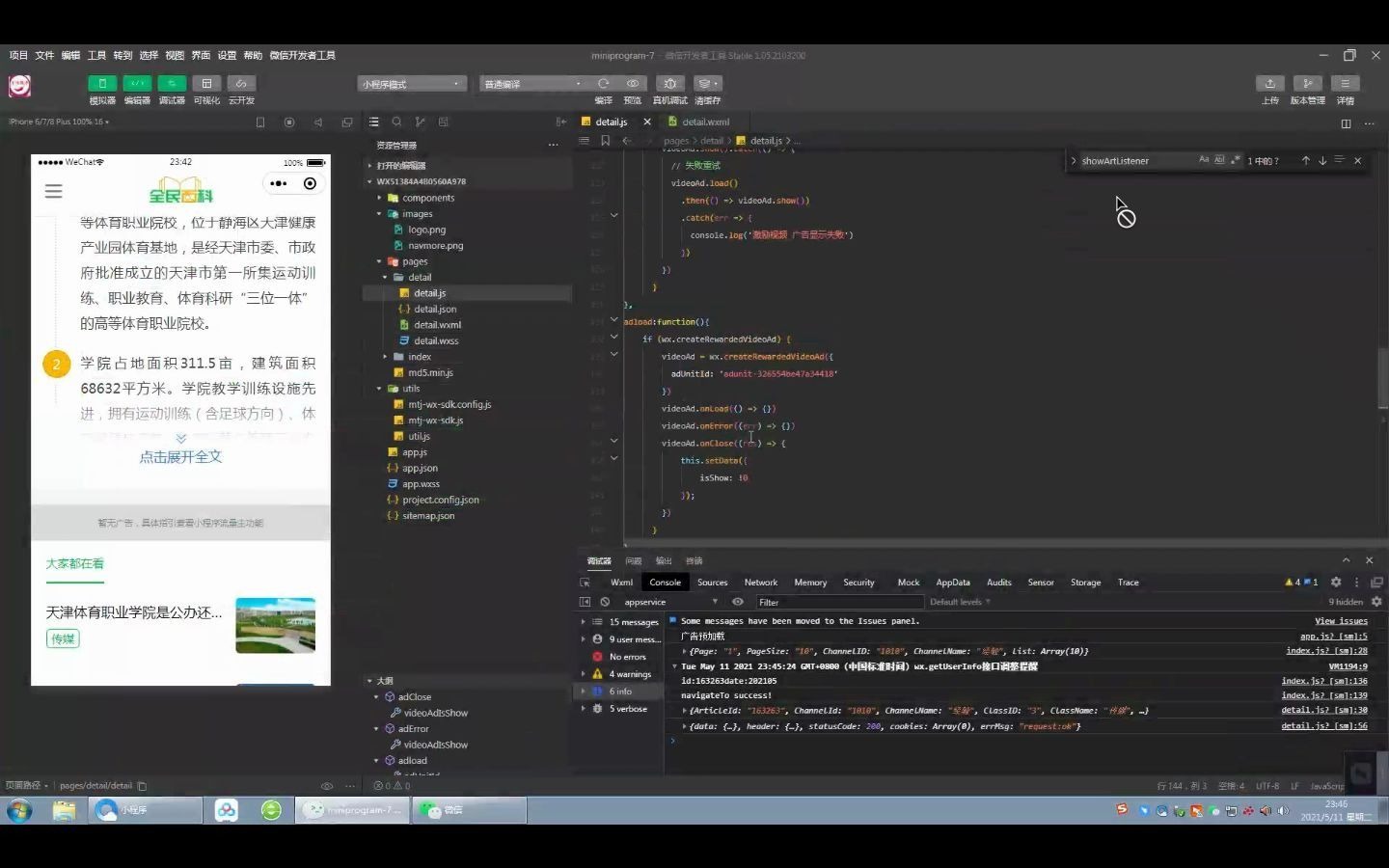This screenshot has height=868, width=1389.
Task: Click the simulator stop/record circle icon
Action: pyautogui.click(x=289, y=122)
